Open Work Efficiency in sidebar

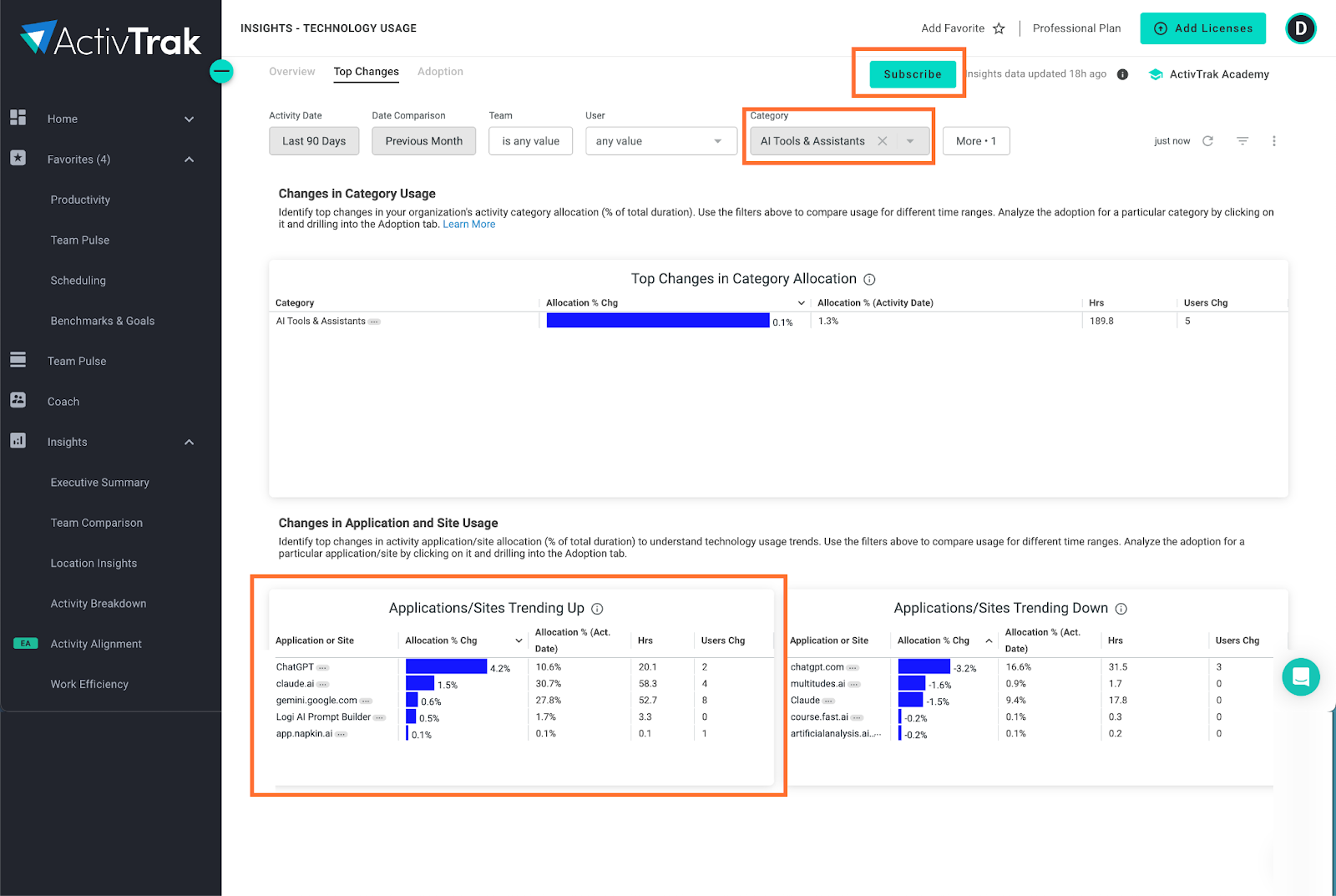pyautogui.click(x=89, y=684)
